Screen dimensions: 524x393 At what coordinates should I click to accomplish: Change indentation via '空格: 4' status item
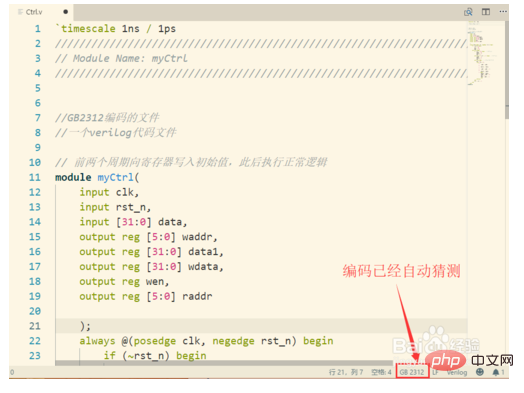pos(381,372)
